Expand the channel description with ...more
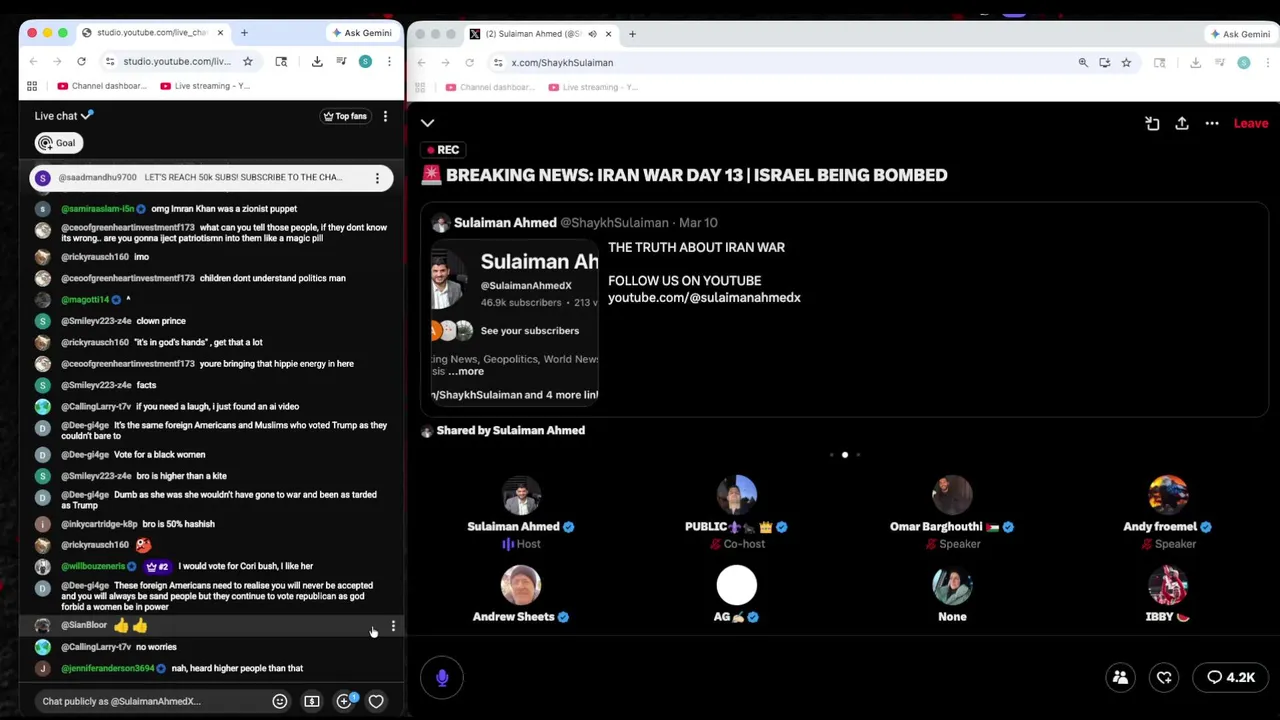Screen dimensions: 1280x720 pyautogui.click(x=466, y=371)
